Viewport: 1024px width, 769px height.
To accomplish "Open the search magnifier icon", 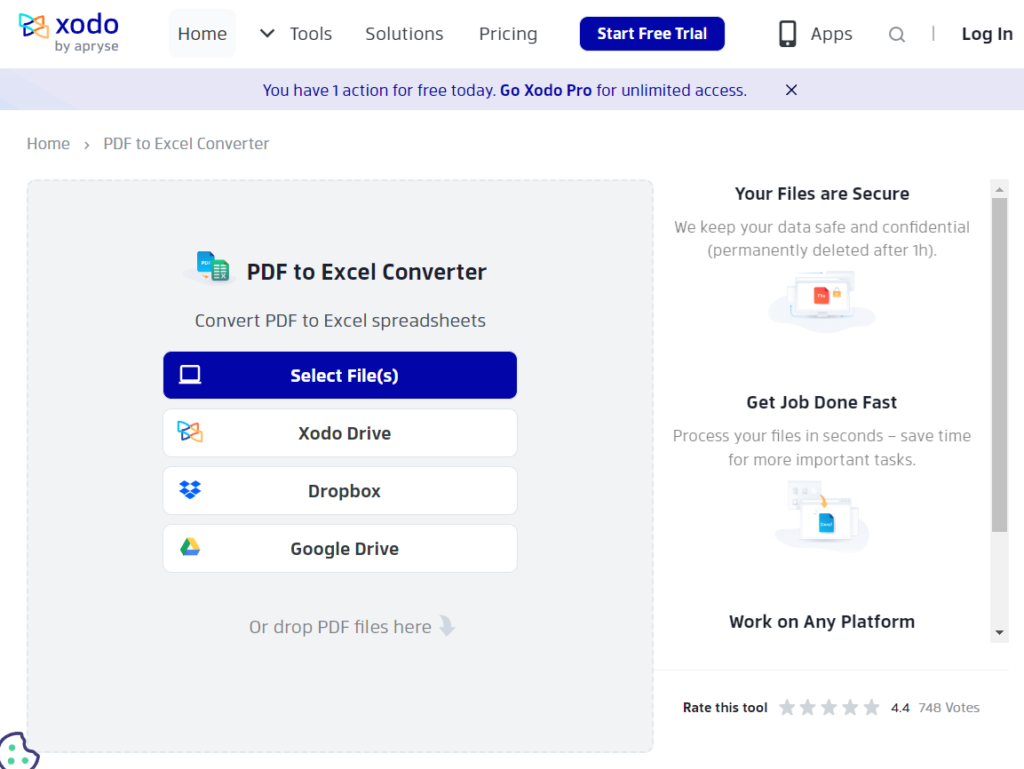I will coord(896,33).
